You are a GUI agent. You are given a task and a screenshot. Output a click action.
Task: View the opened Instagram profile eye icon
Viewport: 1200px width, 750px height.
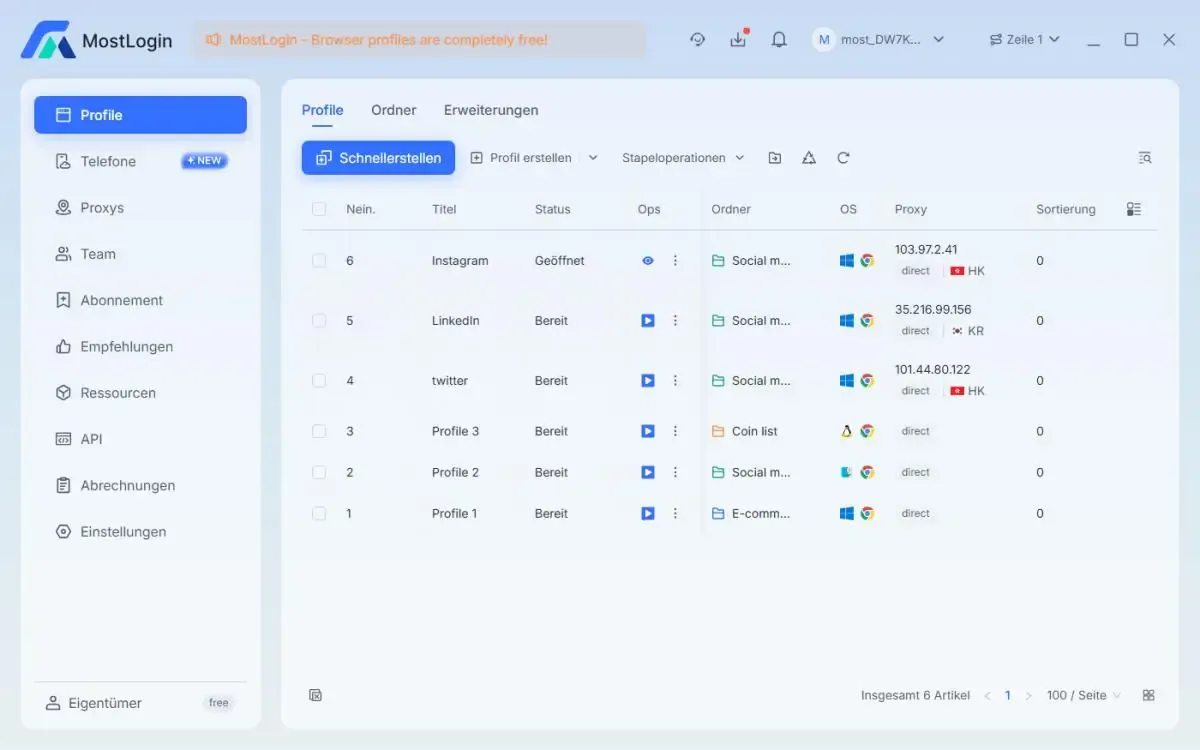pyautogui.click(x=648, y=261)
